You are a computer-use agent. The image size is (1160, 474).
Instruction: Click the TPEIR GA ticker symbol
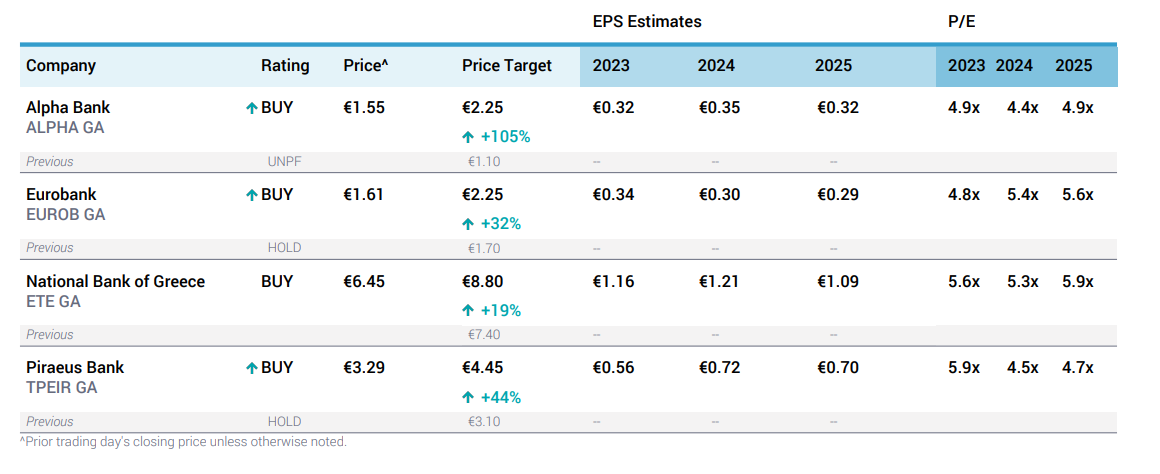click(61, 388)
